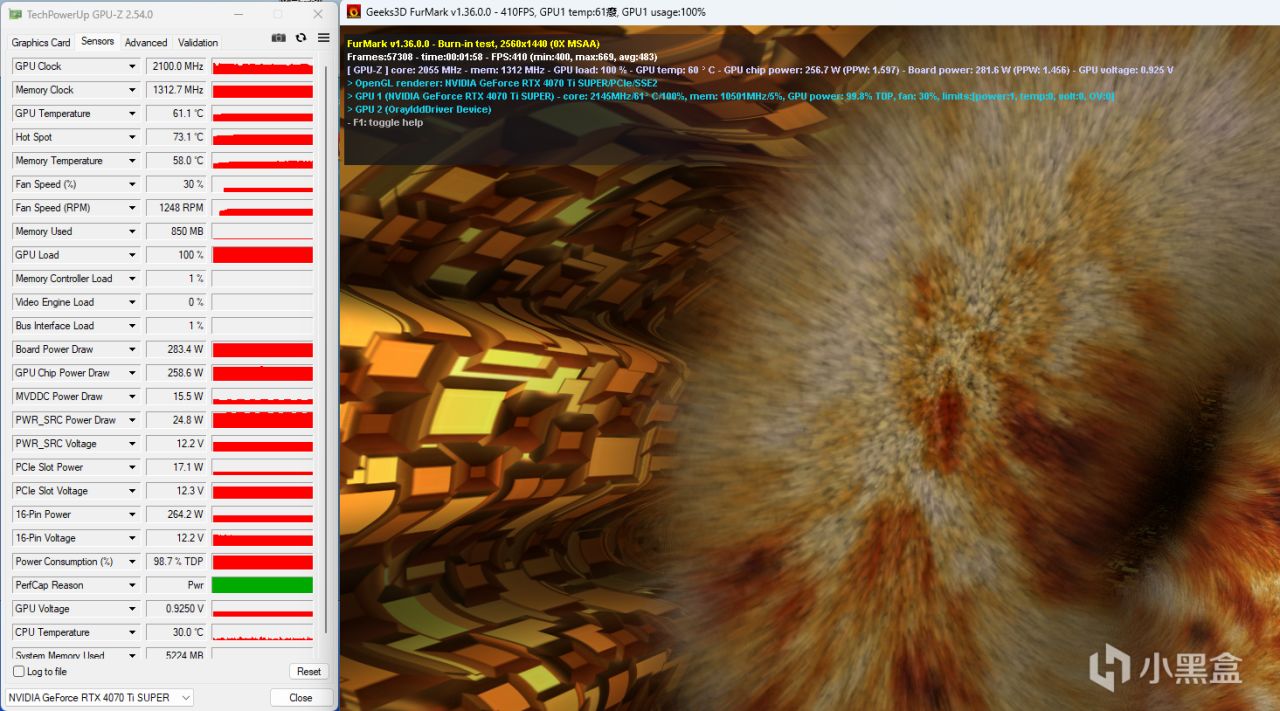Click the 'F1: toggle help' text in FurMark
The image size is (1280, 711).
385,122
